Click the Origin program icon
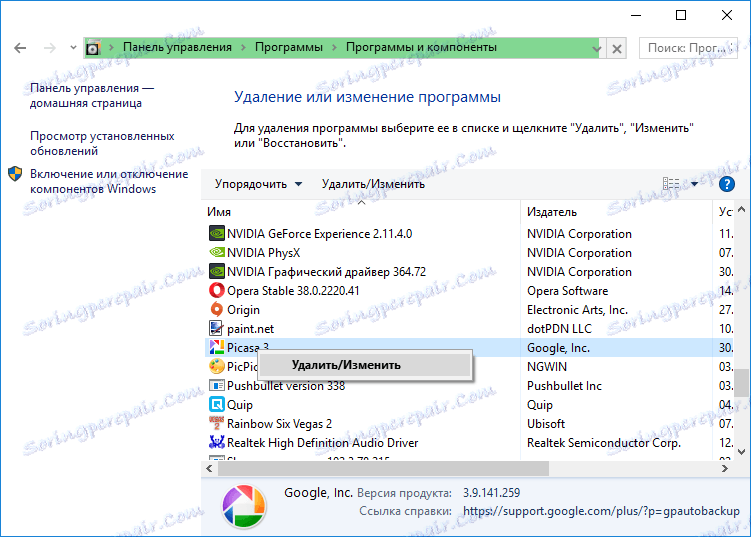 click(217, 309)
